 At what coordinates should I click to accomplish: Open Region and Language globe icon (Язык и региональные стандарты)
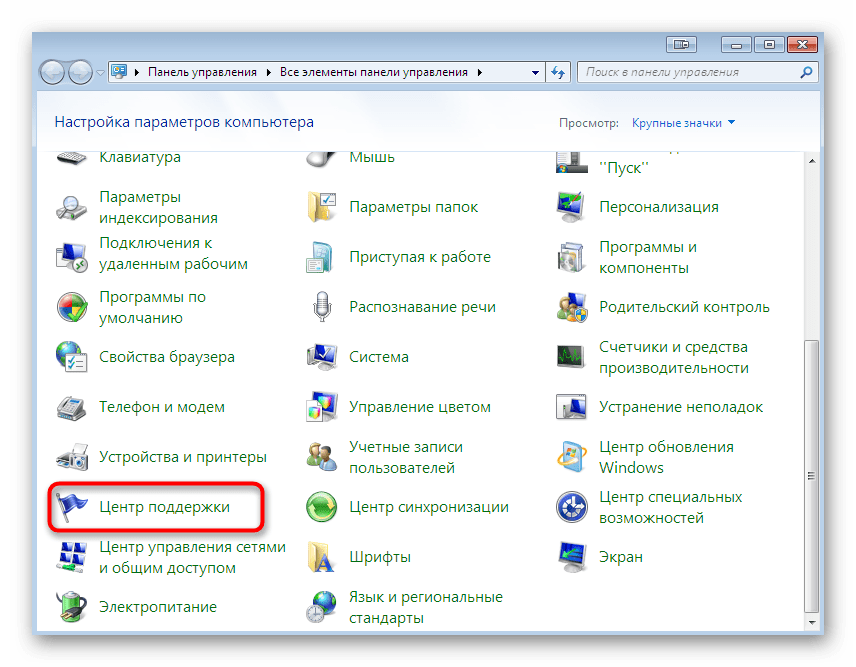click(x=322, y=607)
